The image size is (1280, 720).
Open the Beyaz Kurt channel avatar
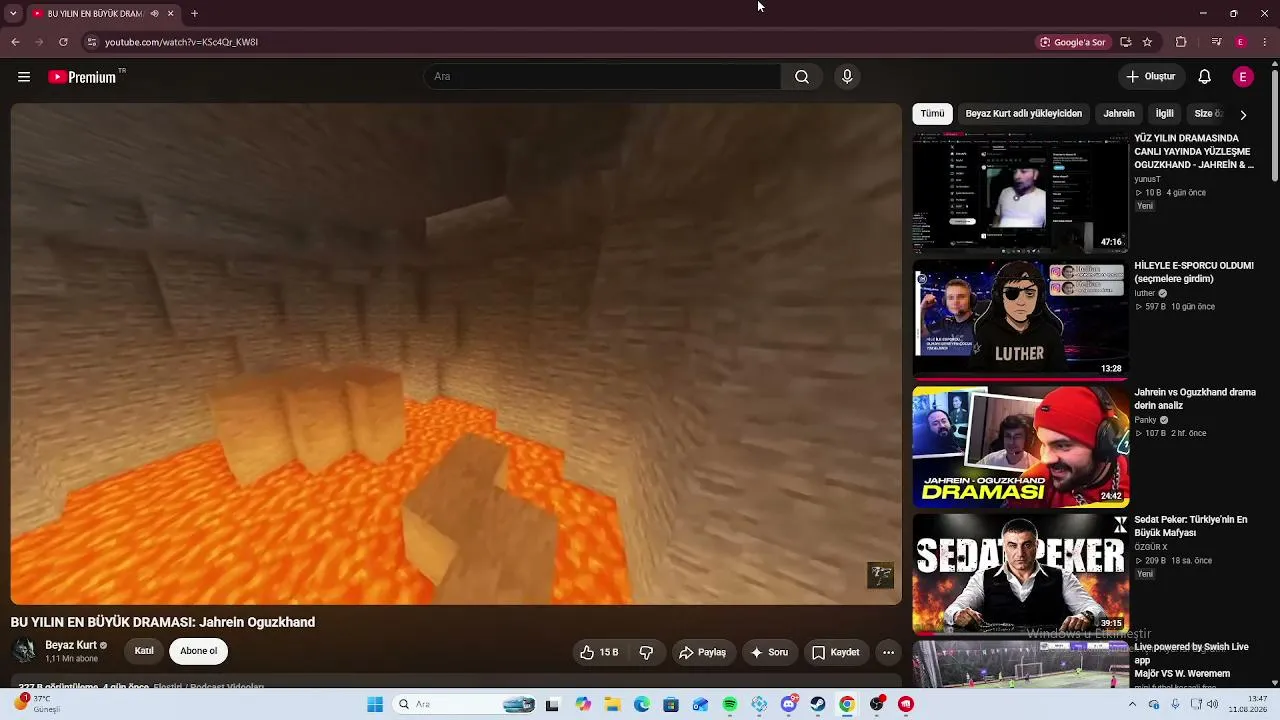coord(24,651)
